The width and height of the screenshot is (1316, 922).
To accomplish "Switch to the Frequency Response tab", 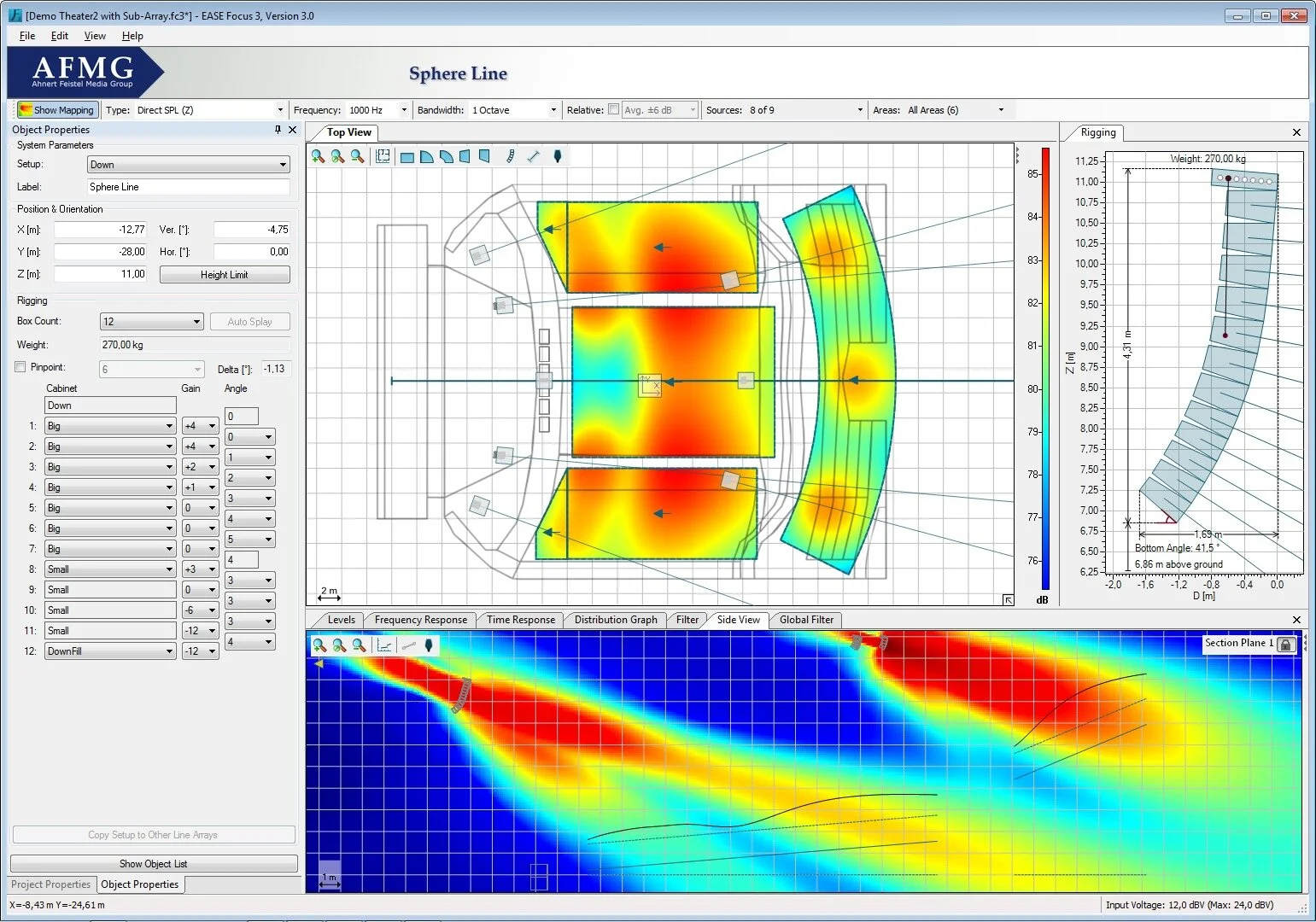I will (x=420, y=620).
